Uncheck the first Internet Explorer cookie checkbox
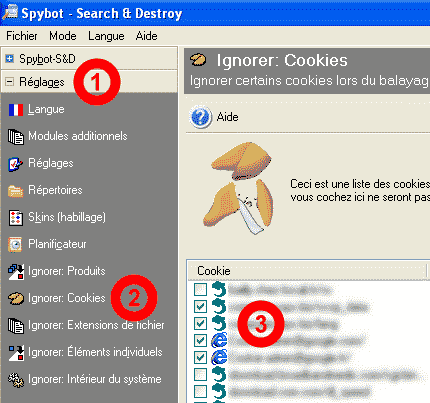 coord(200,340)
